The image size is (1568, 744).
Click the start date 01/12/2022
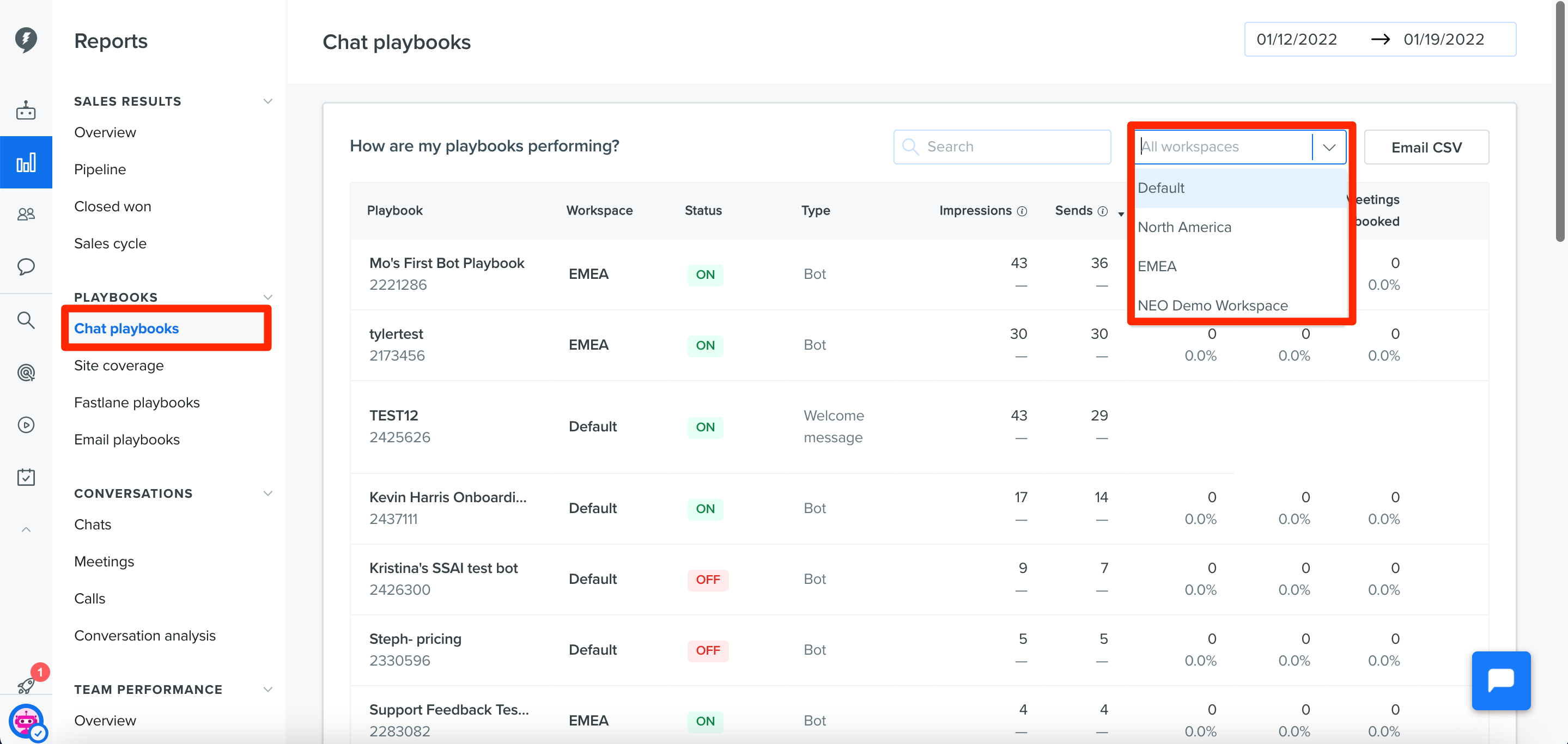[x=1297, y=40]
